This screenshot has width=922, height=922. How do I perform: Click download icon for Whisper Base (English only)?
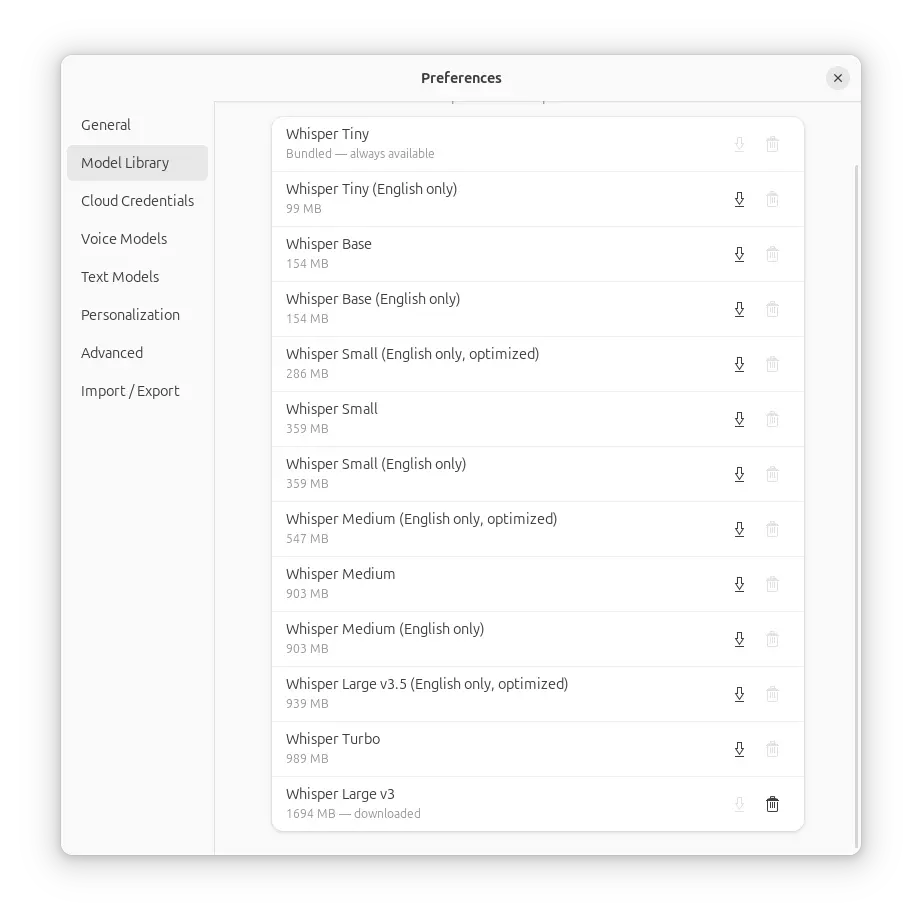click(739, 309)
